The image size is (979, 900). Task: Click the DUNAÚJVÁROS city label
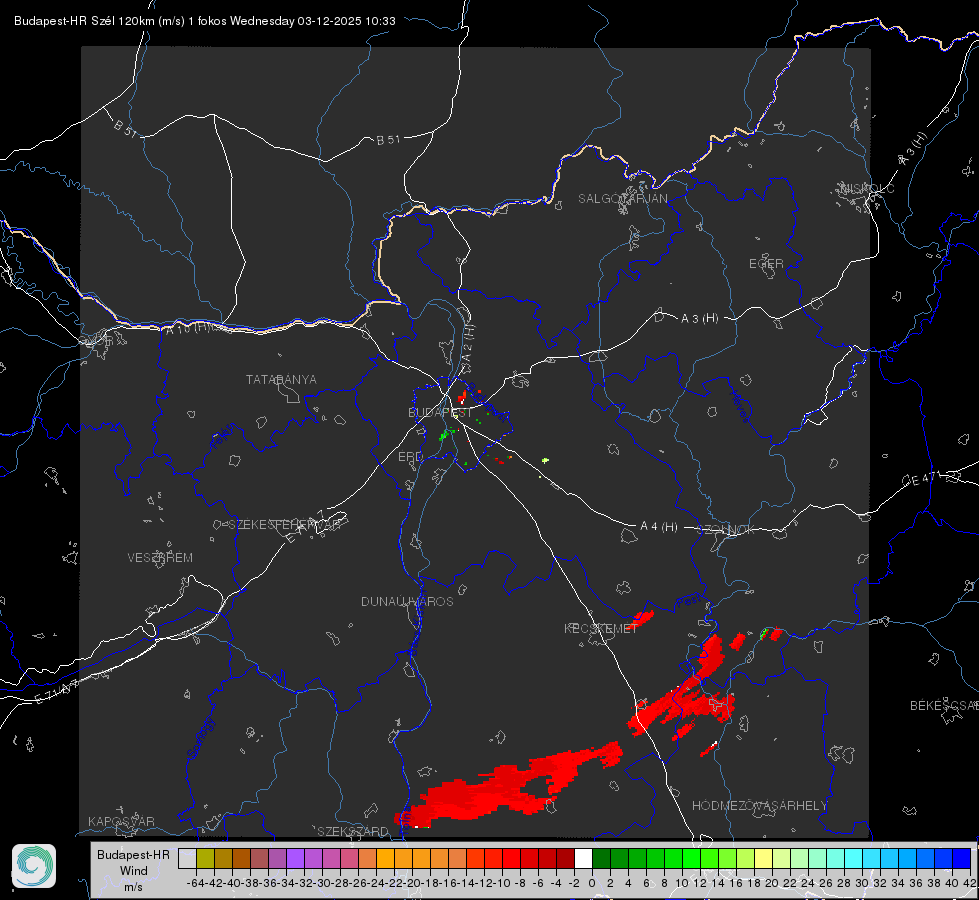click(407, 601)
